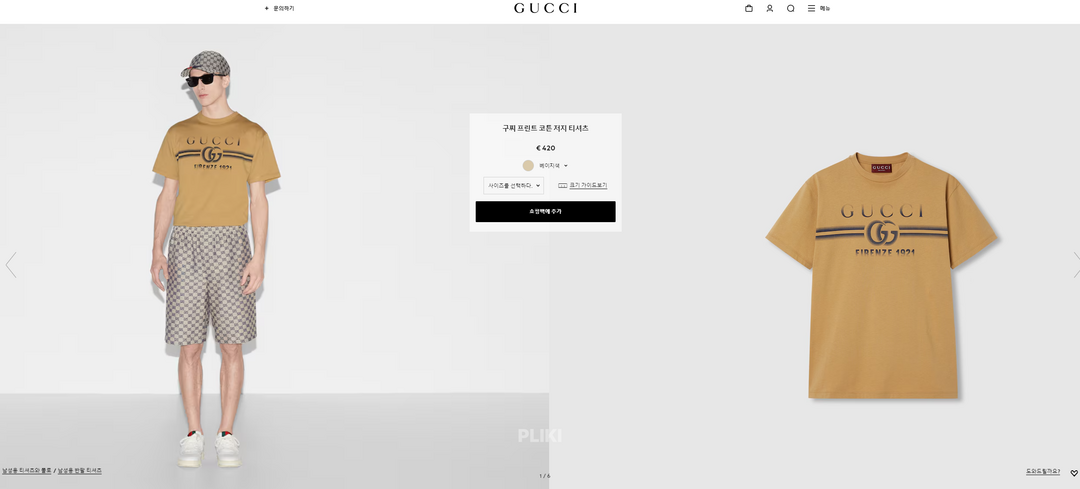This screenshot has width=1080, height=489.
Task: Open men's t-shirts and polos breadcrumb
Action: [27, 471]
